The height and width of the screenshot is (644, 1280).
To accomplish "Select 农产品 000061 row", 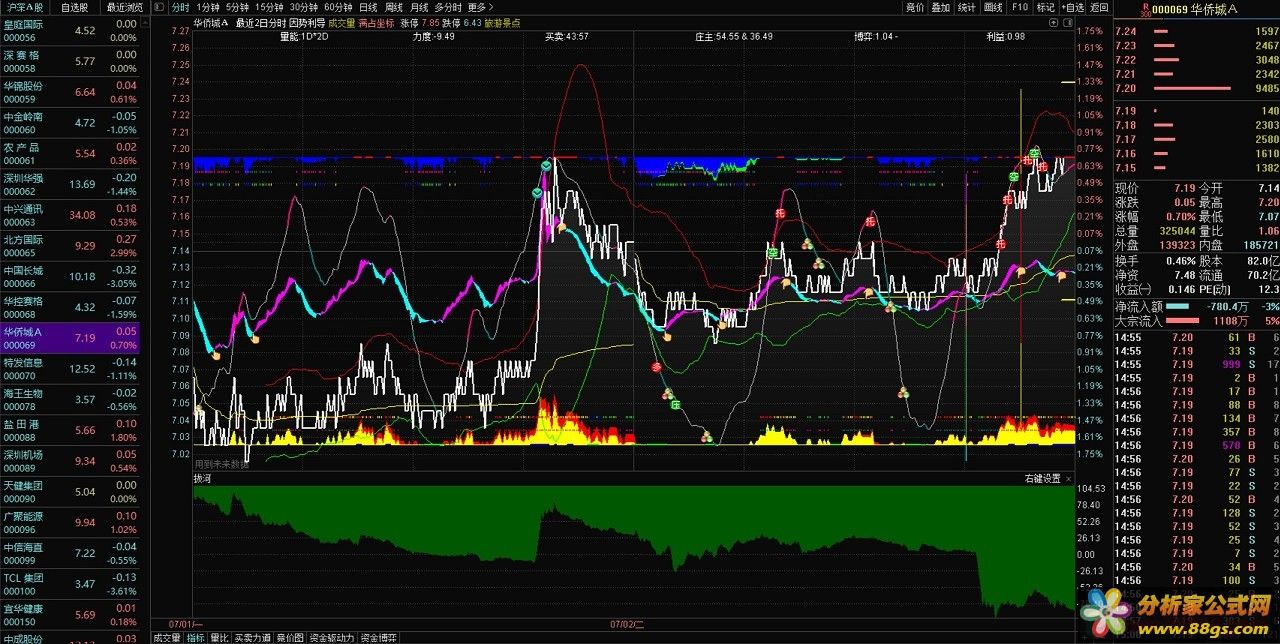I will 70,153.
